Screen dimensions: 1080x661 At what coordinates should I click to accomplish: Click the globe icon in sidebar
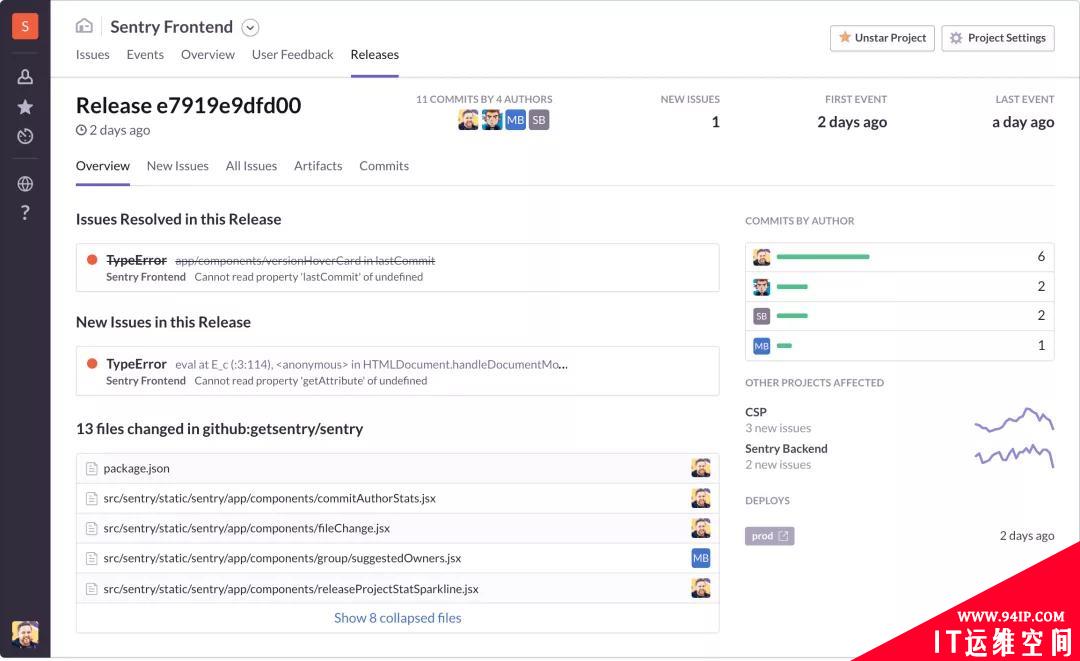tap(25, 184)
